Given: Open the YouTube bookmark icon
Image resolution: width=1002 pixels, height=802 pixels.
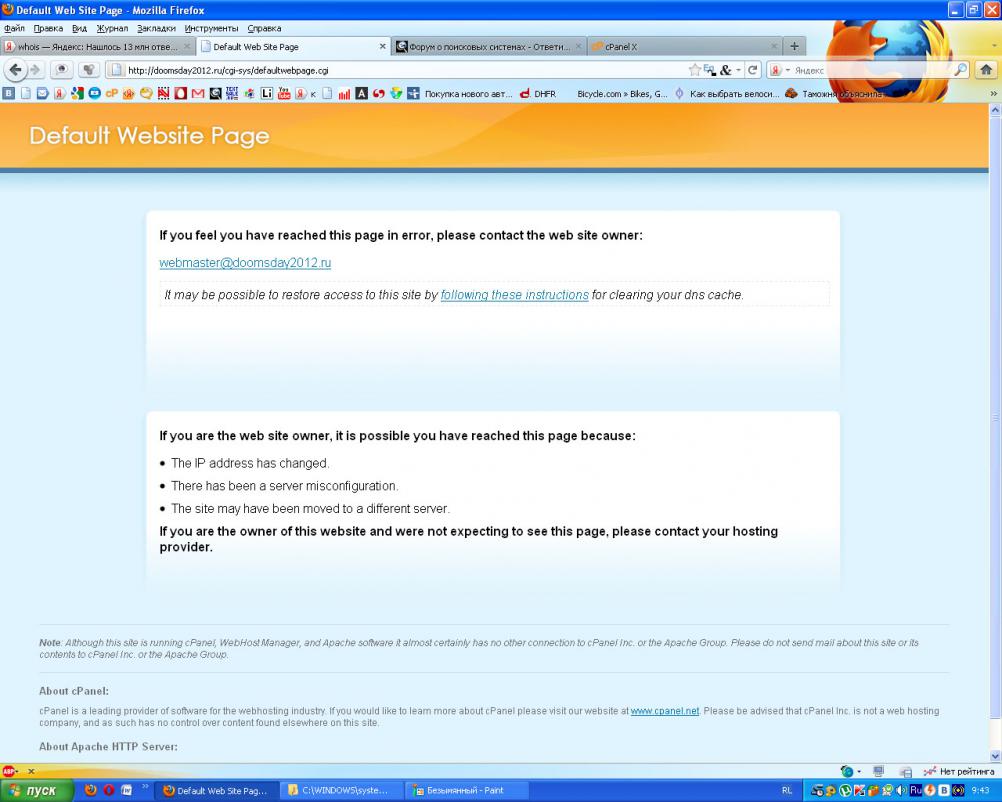Looking at the screenshot, I should point(284,93).
